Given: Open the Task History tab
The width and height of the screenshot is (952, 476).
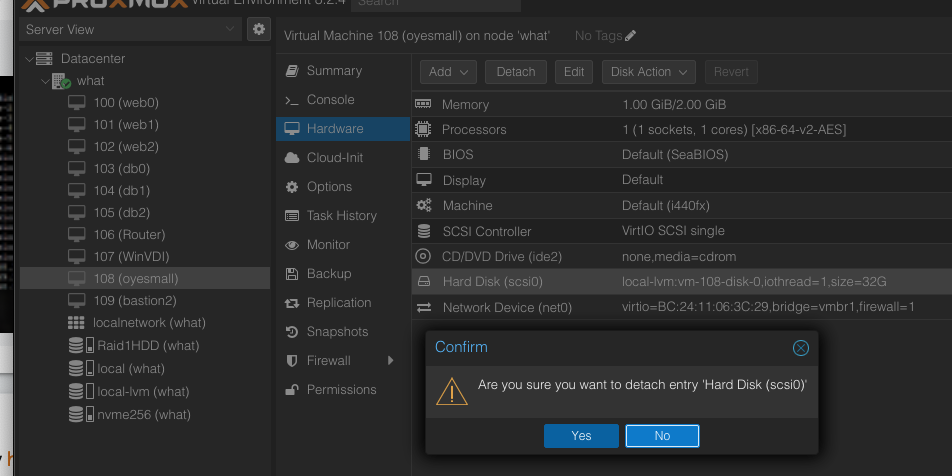Looking at the screenshot, I should coord(343,216).
